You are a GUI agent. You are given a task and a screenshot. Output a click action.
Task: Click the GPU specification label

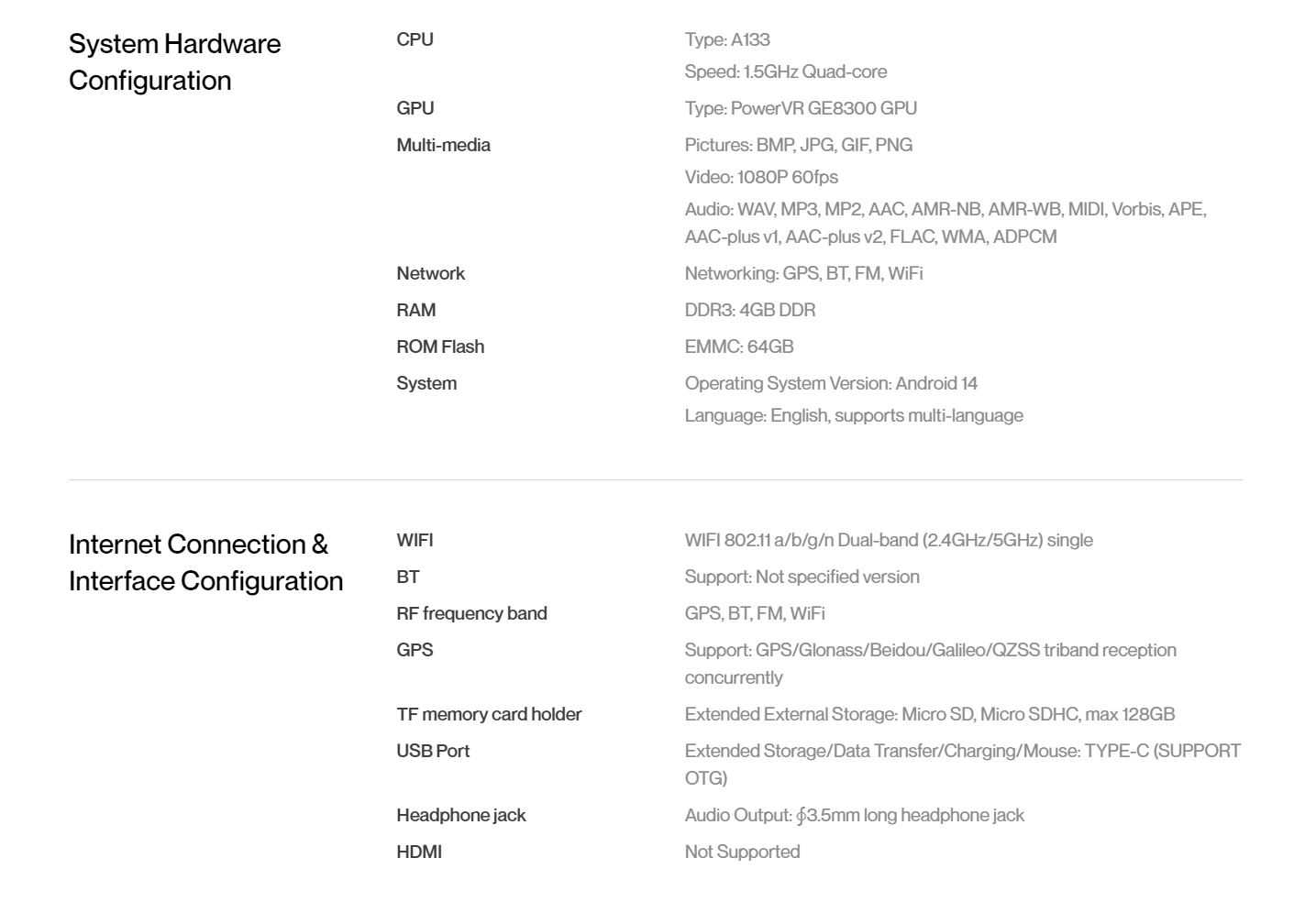[415, 108]
